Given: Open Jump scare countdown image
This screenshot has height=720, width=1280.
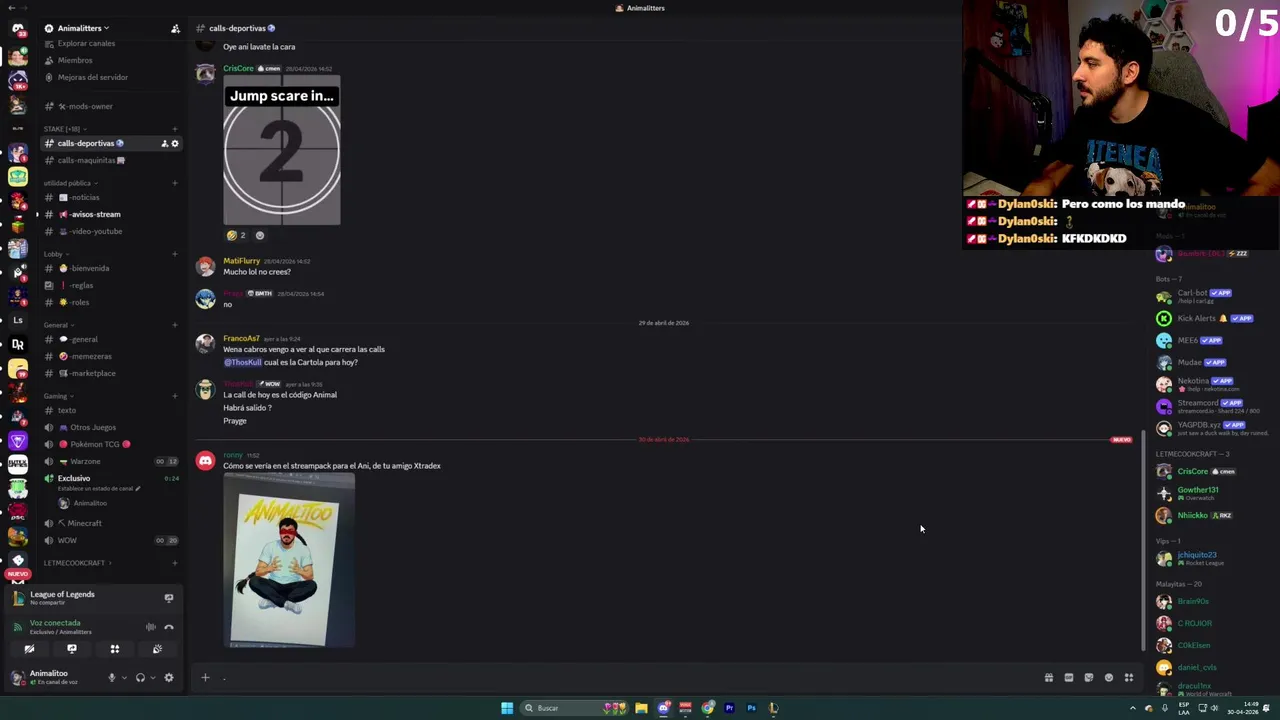Looking at the screenshot, I should point(282,150).
